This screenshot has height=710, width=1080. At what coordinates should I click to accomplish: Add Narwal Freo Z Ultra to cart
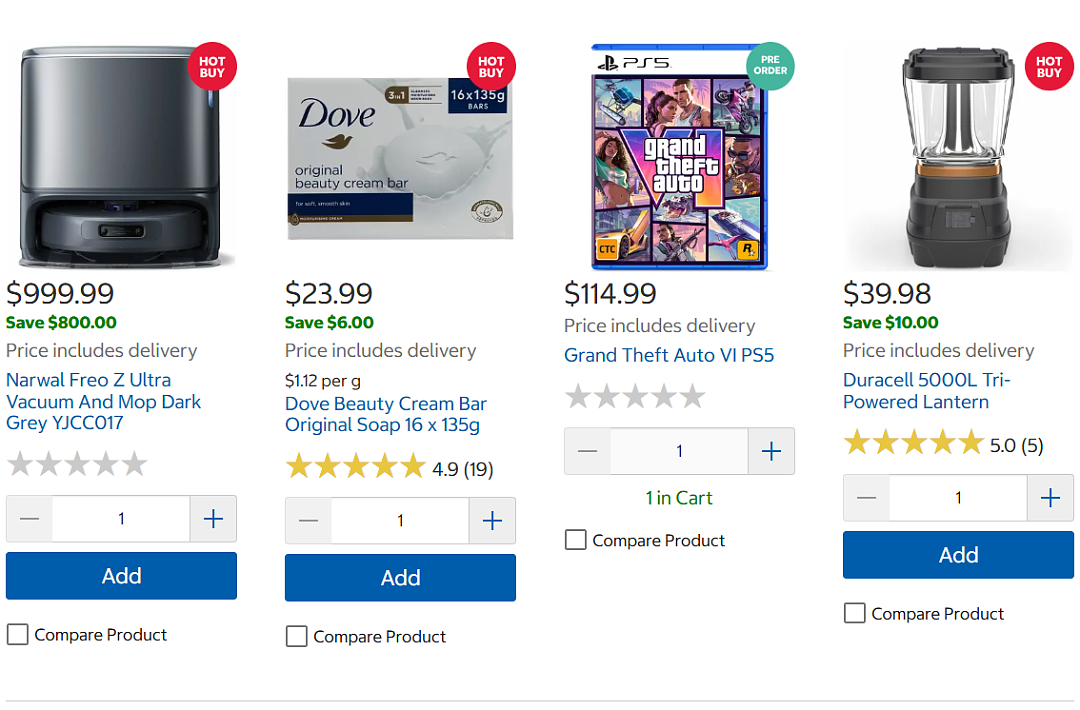pyautogui.click(x=121, y=576)
